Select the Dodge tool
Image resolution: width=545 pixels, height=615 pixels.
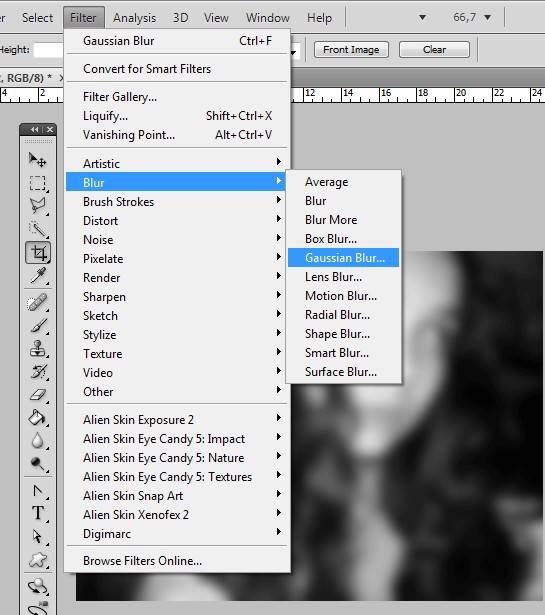coord(38,464)
